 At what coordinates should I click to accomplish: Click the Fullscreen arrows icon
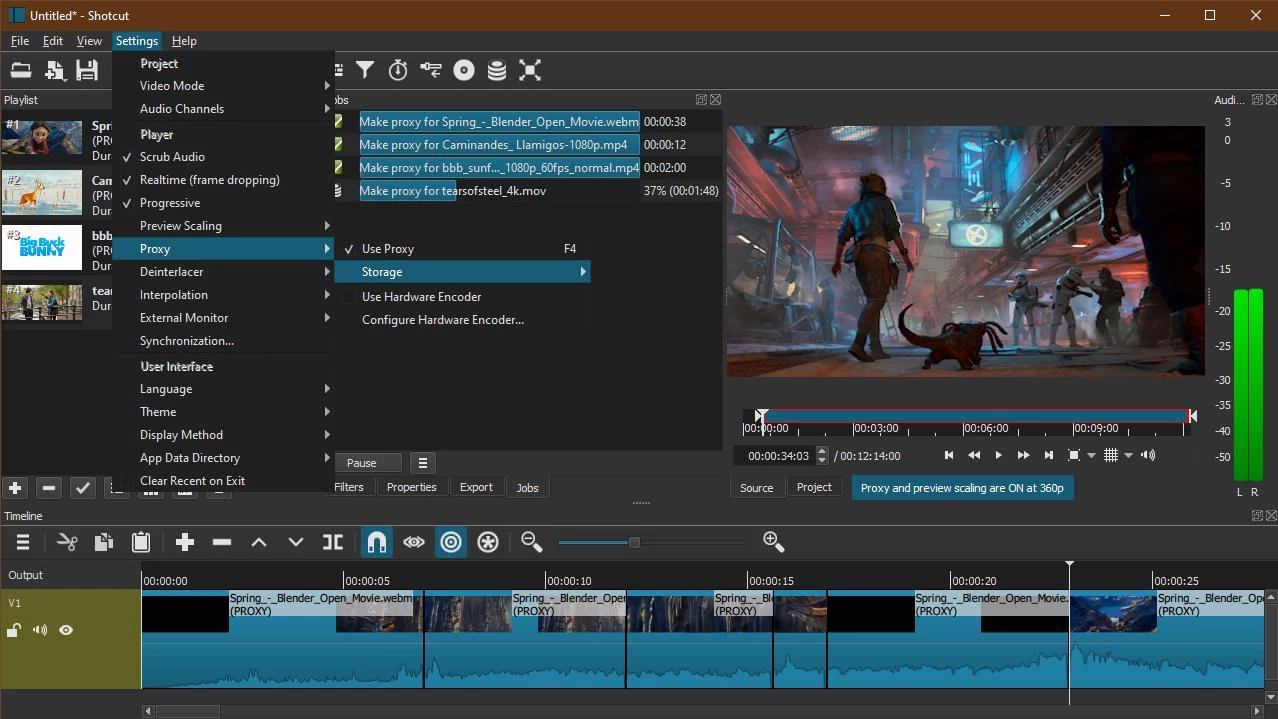pos(530,70)
